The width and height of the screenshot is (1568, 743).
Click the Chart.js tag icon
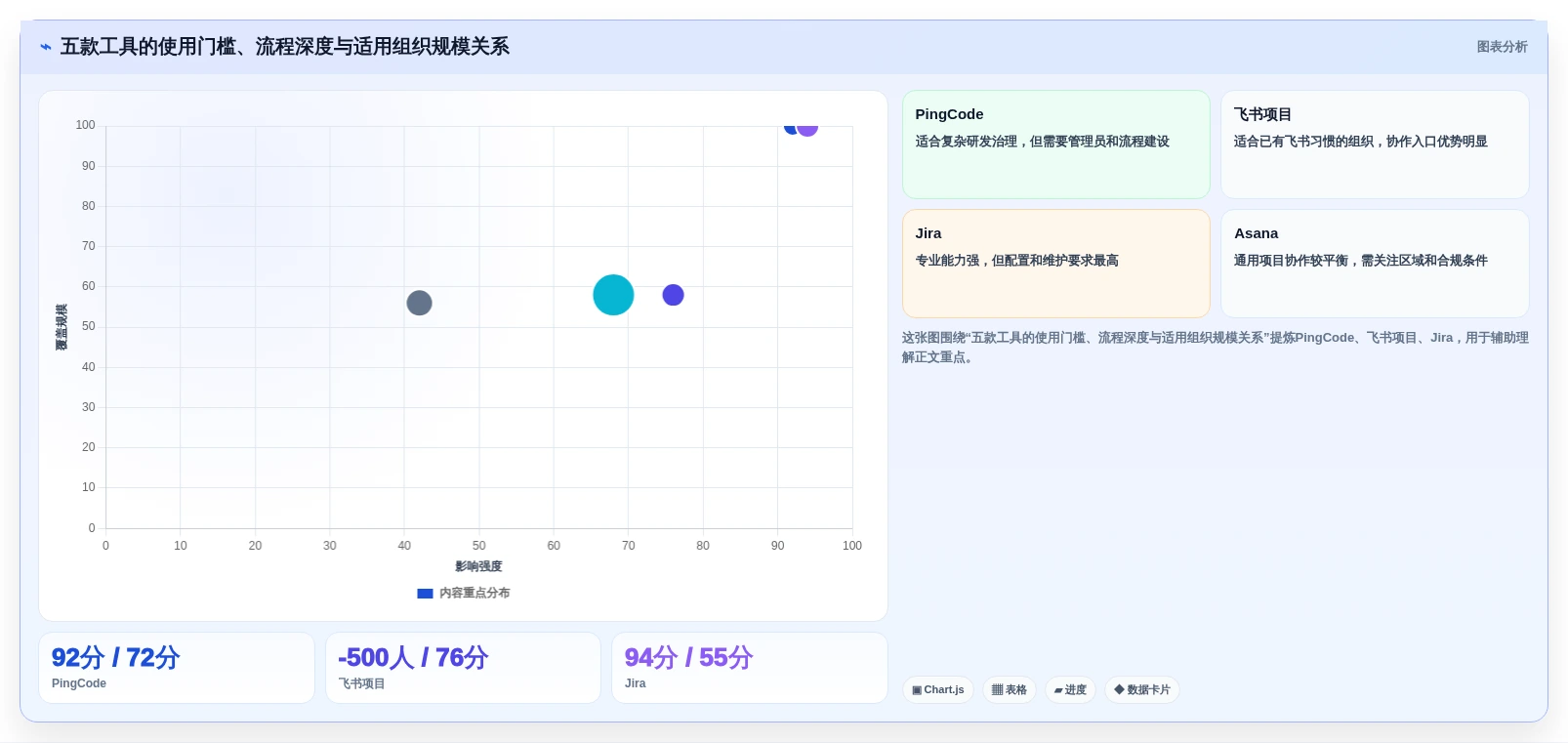tap(917, 690)
